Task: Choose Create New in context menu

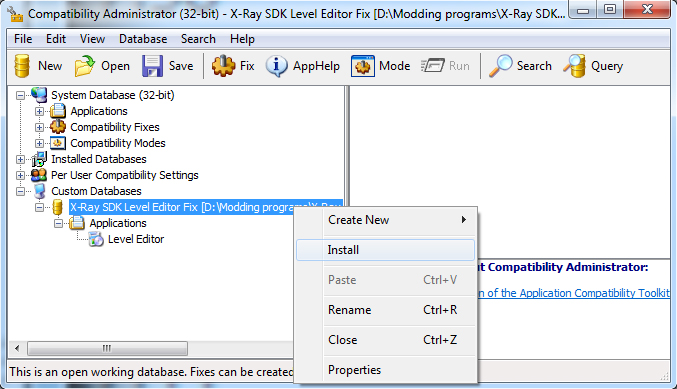Action: tap(386, 220)
